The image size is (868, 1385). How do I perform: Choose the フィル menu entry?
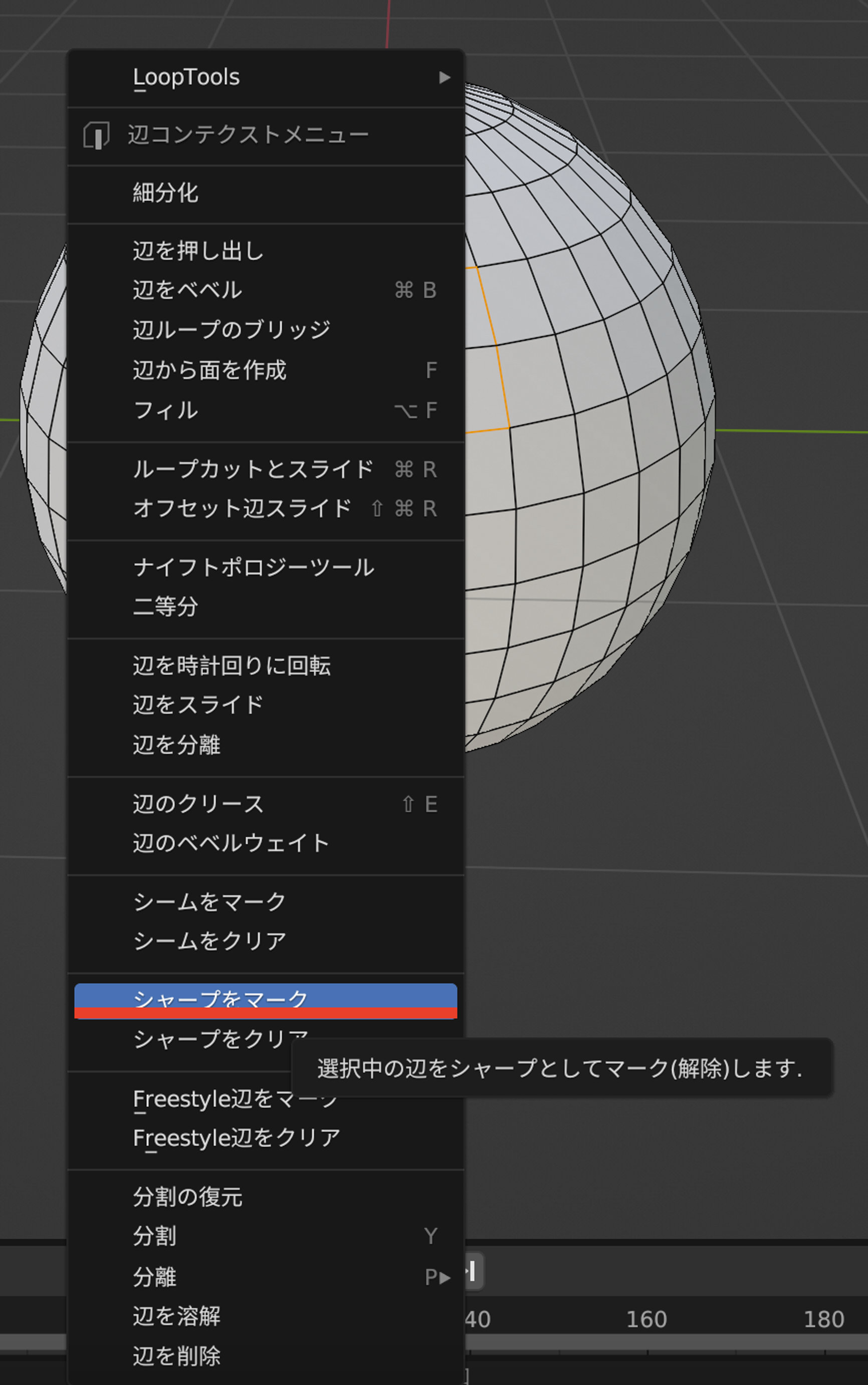pos(265,410)
